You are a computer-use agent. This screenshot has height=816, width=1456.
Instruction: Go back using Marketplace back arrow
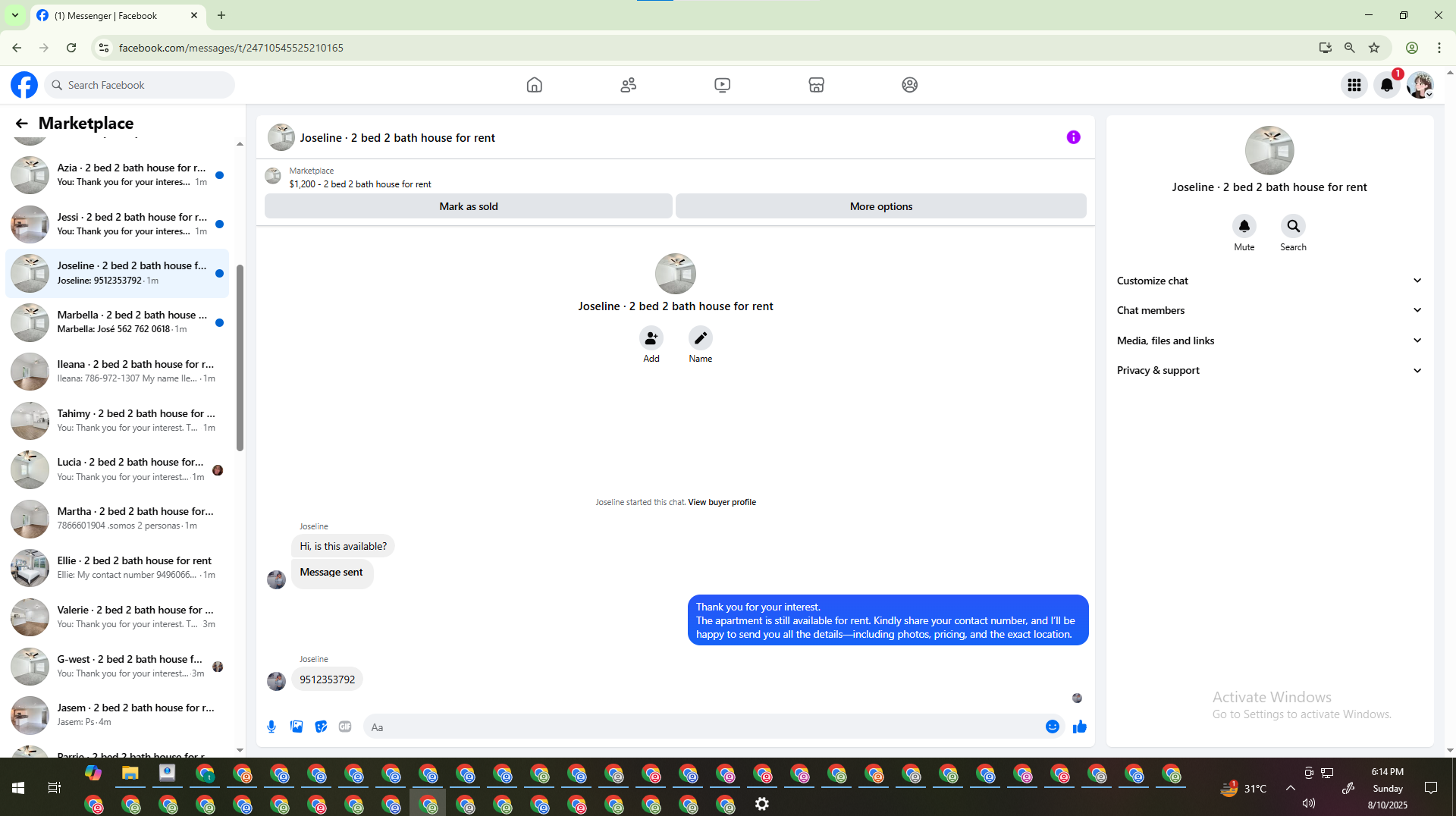[x=21, y=124]
